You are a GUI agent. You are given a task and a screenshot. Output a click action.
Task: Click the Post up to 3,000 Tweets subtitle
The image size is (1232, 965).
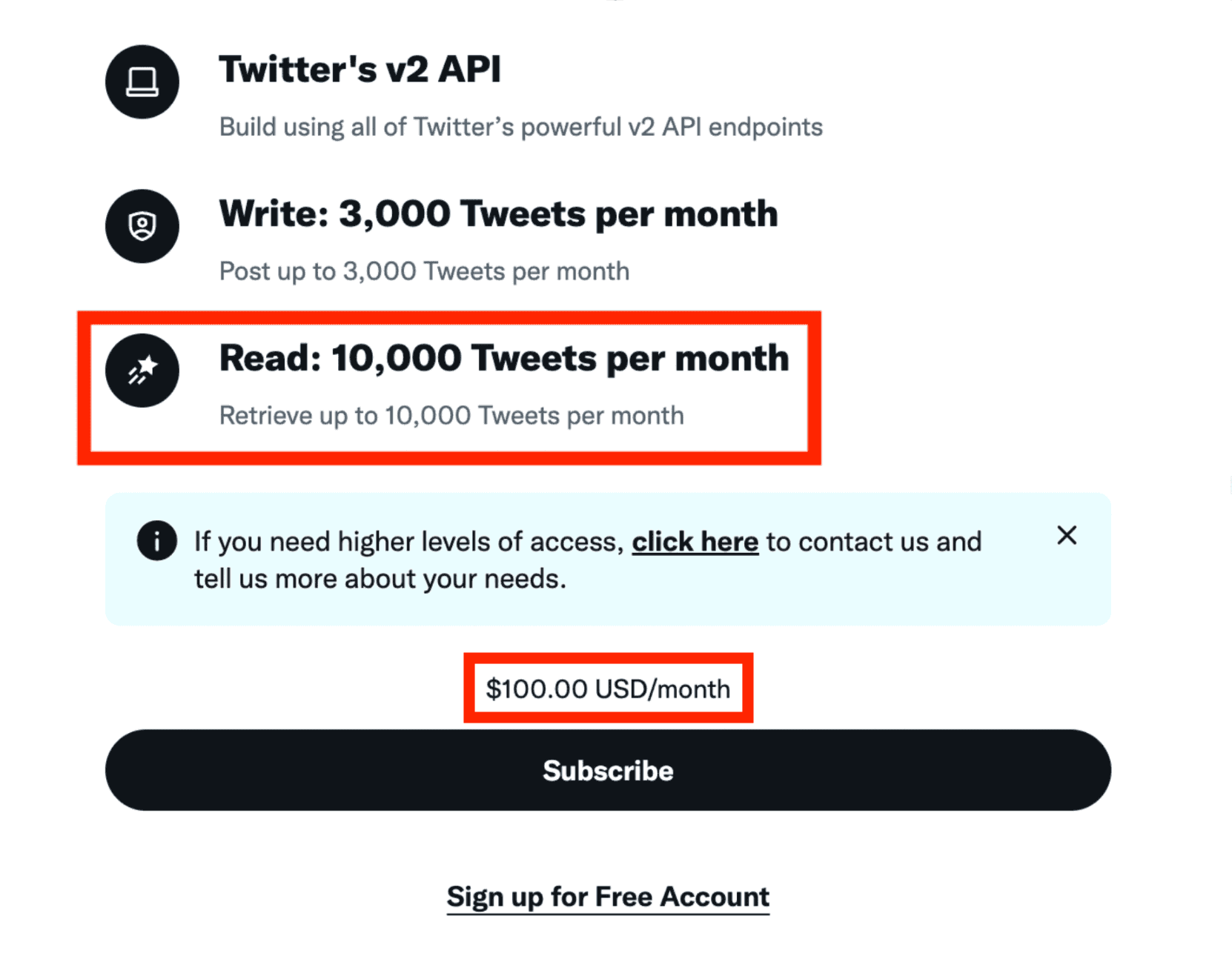pyautogui.click(x=424, y=271)
